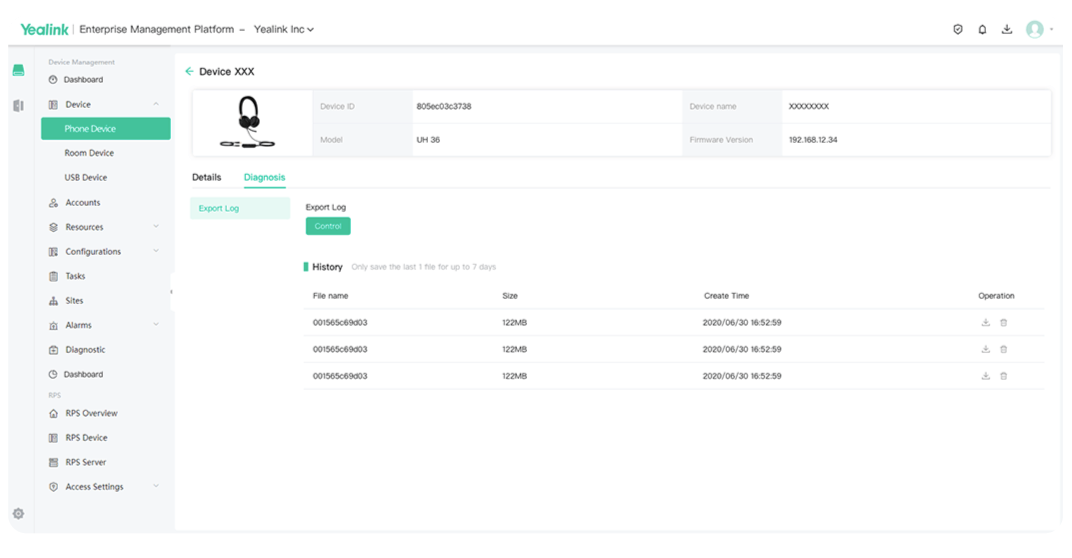Click History section heading
Image resolution: width=1072 pixels, height=558 pixels.
(327, 267)
